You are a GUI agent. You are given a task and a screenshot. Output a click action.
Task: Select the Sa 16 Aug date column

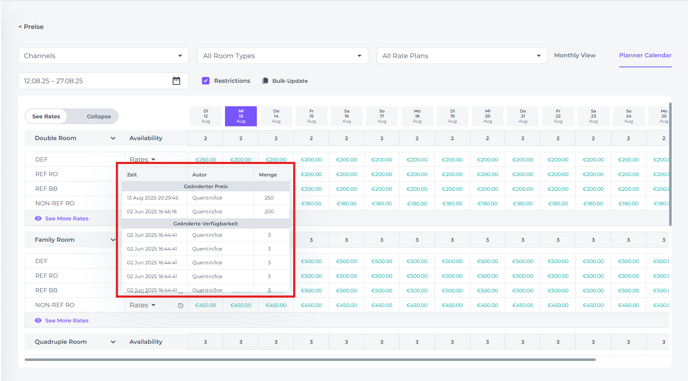tap(347, 116)
